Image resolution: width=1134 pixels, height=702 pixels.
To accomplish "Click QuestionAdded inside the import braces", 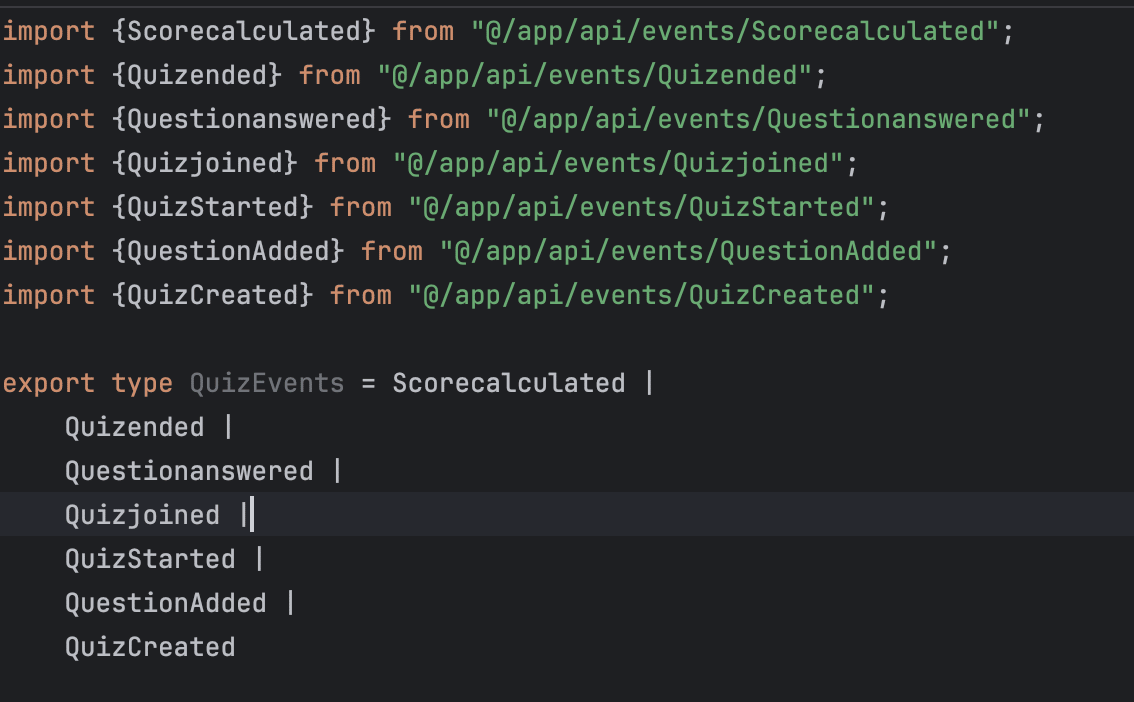I will click(x=228, y=251).
